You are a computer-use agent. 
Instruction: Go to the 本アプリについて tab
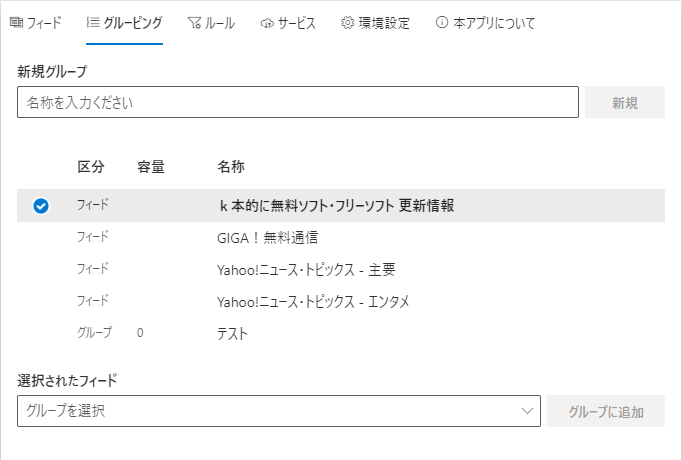[485, 23]
